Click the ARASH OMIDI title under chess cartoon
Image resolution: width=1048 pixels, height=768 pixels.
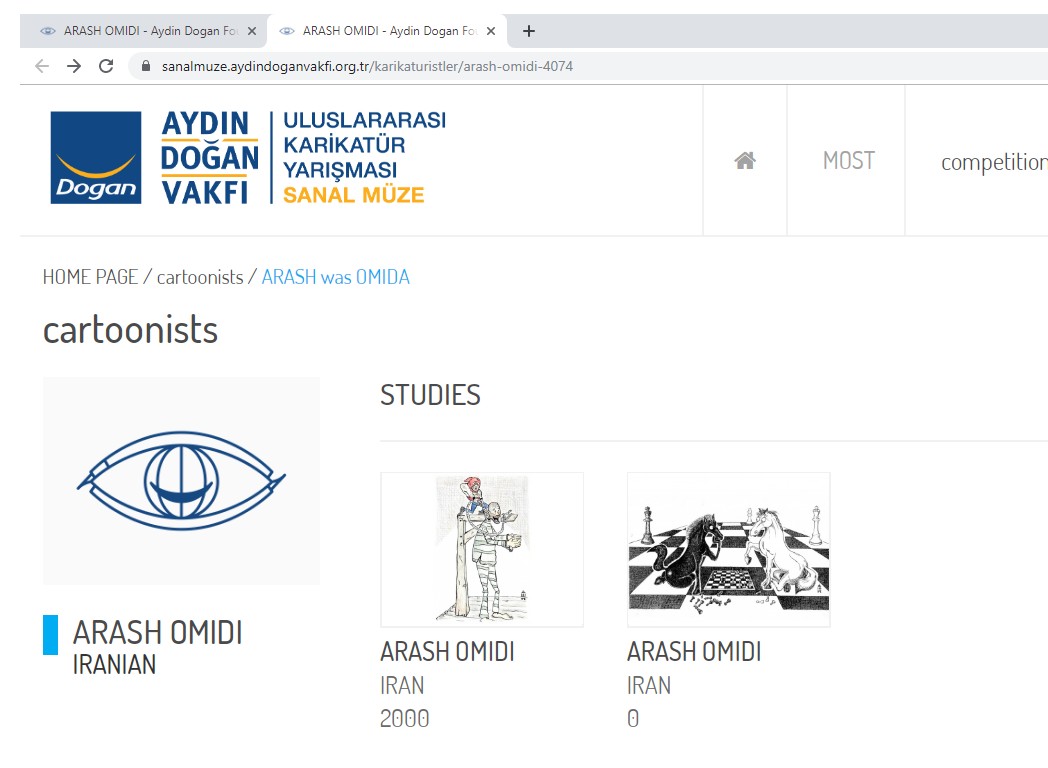(x=694, y=652)
